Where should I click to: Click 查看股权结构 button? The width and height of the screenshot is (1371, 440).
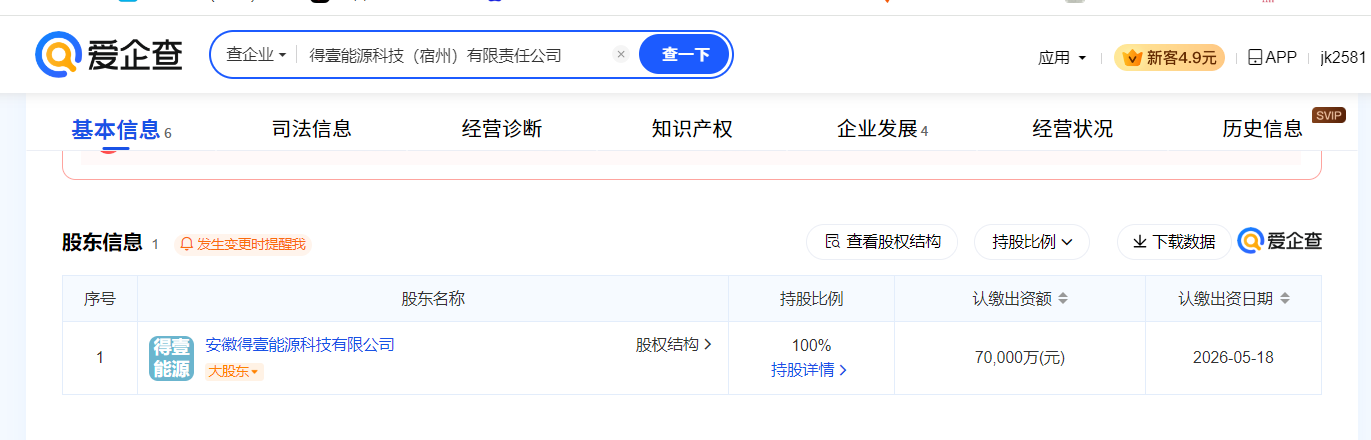click(x=882, y=242)
